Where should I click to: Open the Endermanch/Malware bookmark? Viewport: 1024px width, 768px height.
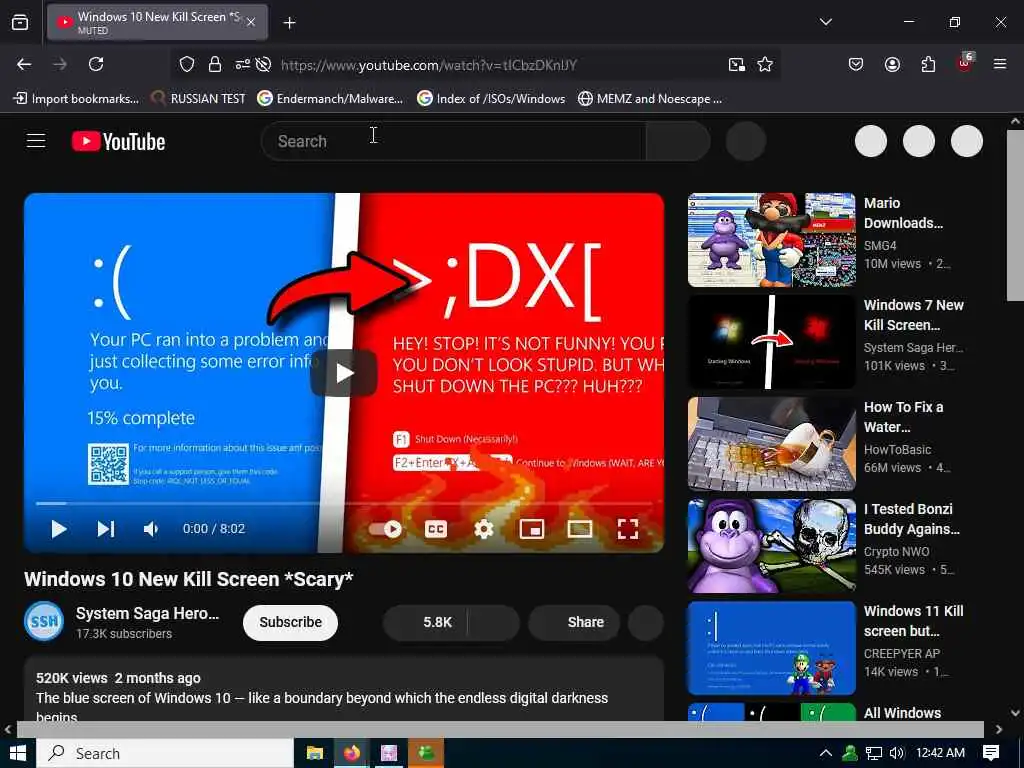(x=330, y=99)
